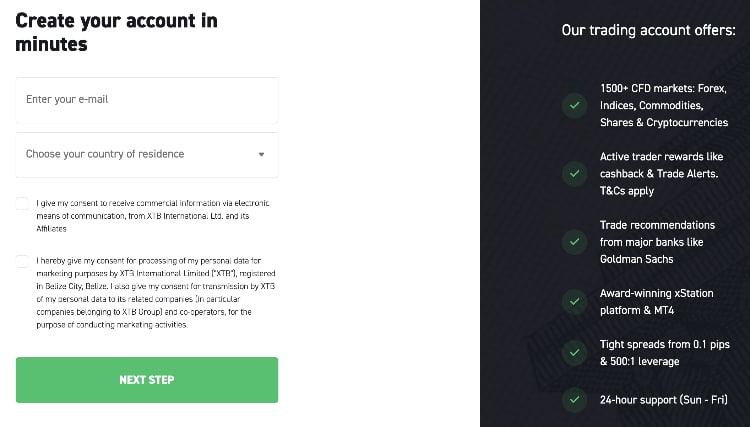Click the NEXT STEP button
Viewport: 750px width, 427px height.
pos(147,380)
